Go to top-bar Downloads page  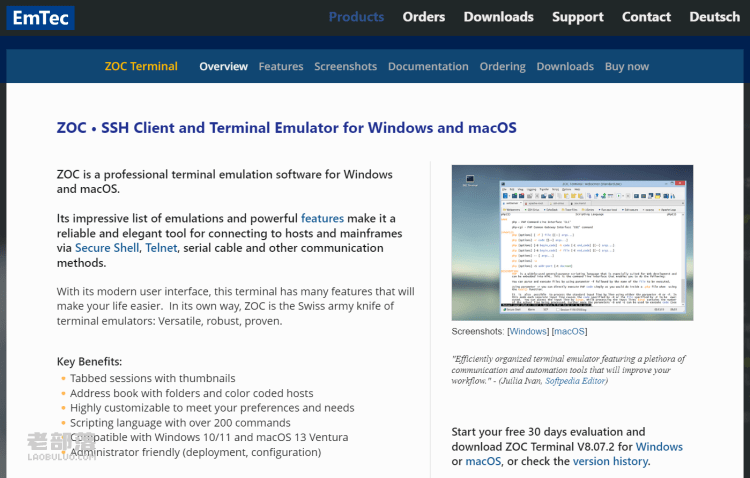tap(498, 17)
